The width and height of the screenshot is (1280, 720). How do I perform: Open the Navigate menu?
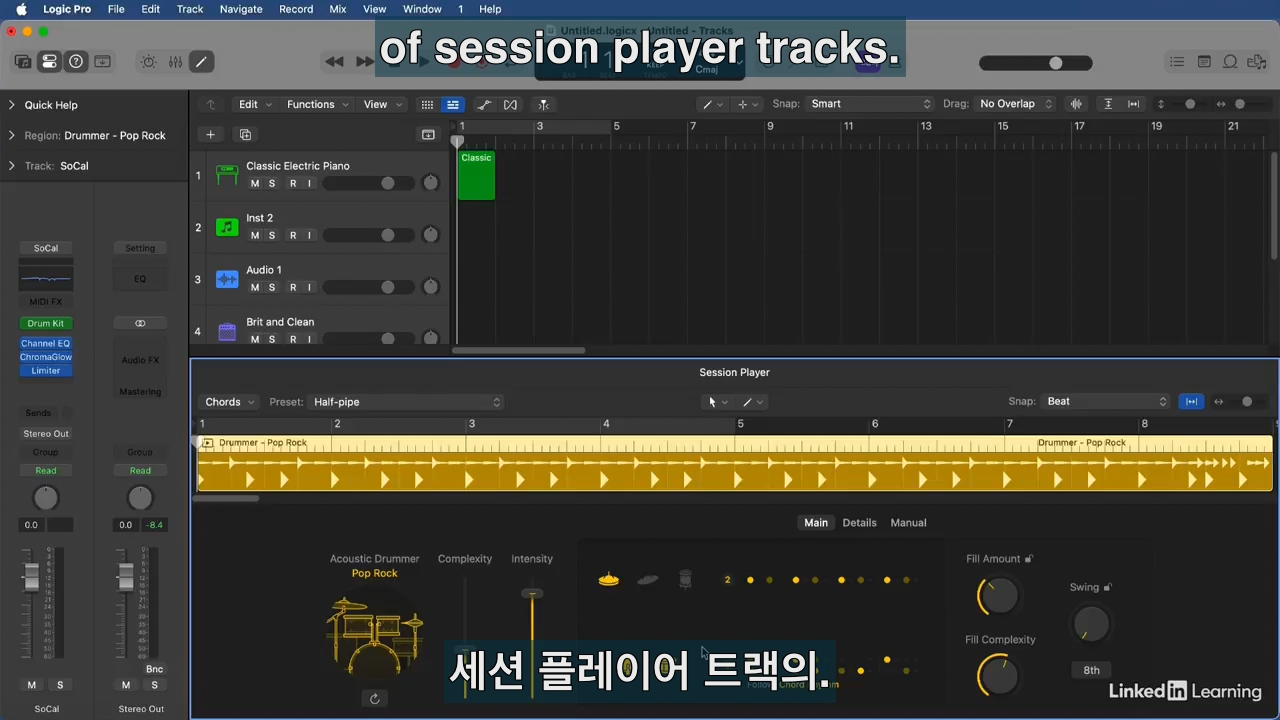241,9
